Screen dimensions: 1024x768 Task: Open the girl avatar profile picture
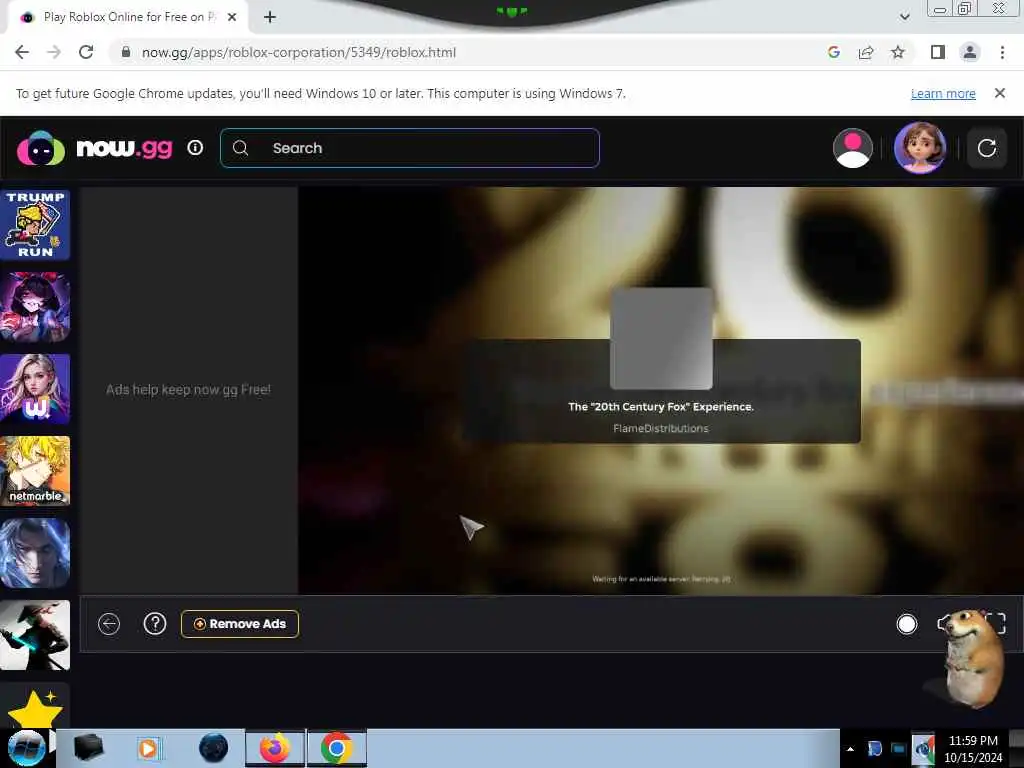coord(920,148)
